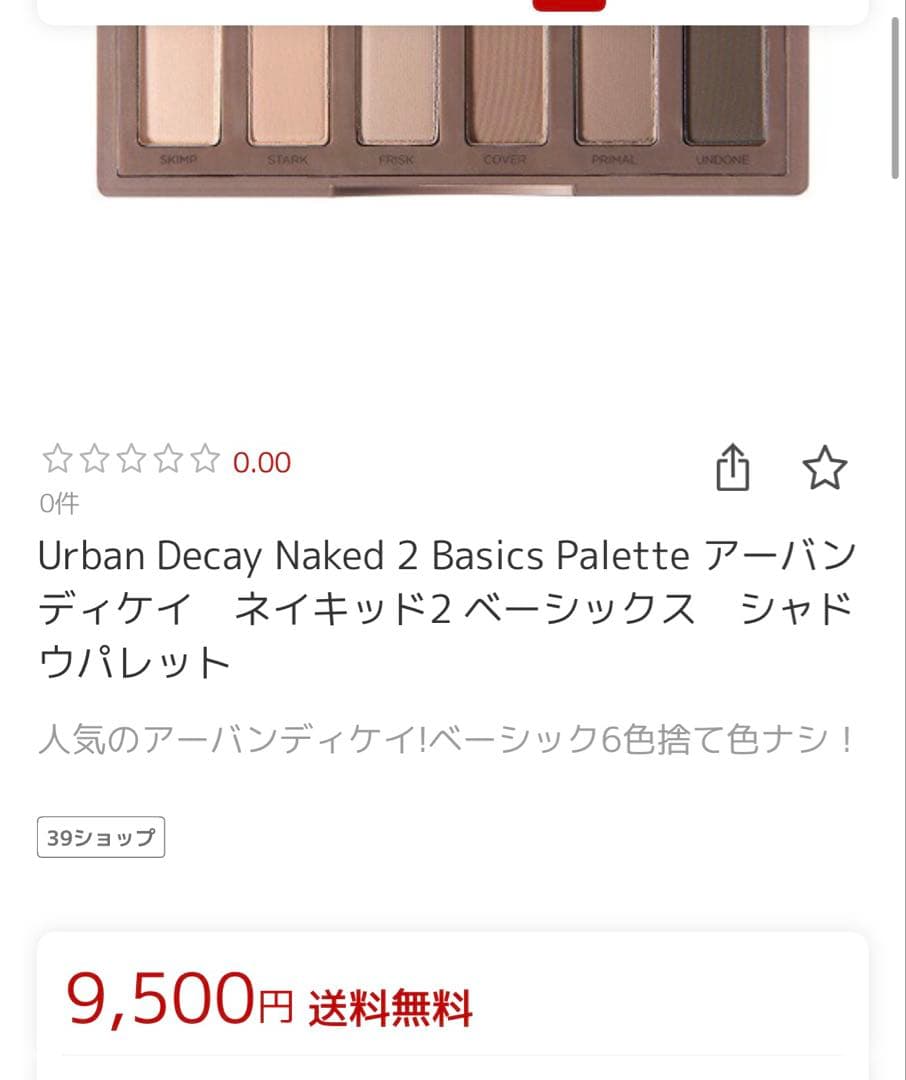
Task: Click the fifth rating star
Action: pos(205,460)
